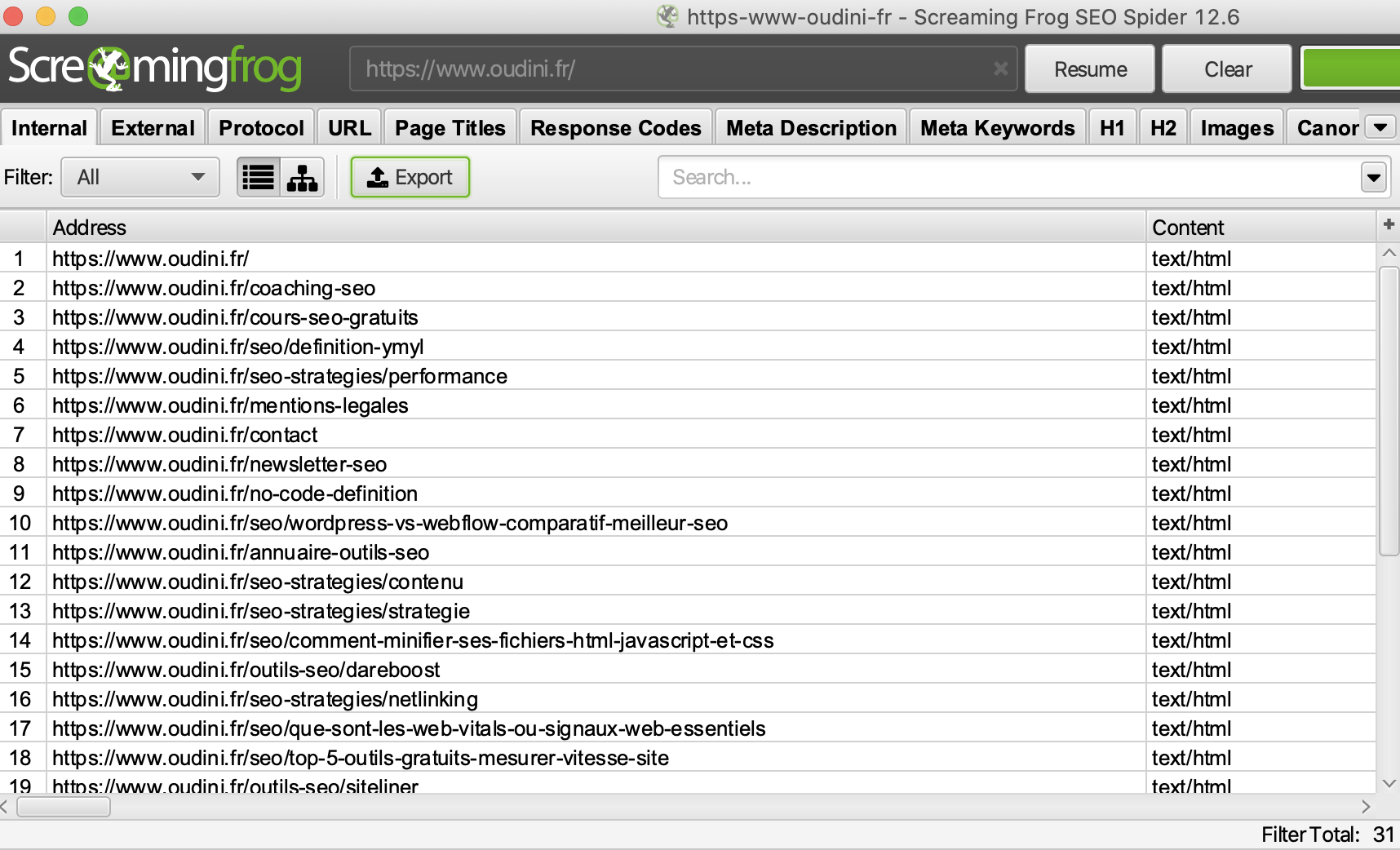Screen dimensions: 1400x850
Task: Click the horizontal scrollbar thumb
Action: pos(64,807)
